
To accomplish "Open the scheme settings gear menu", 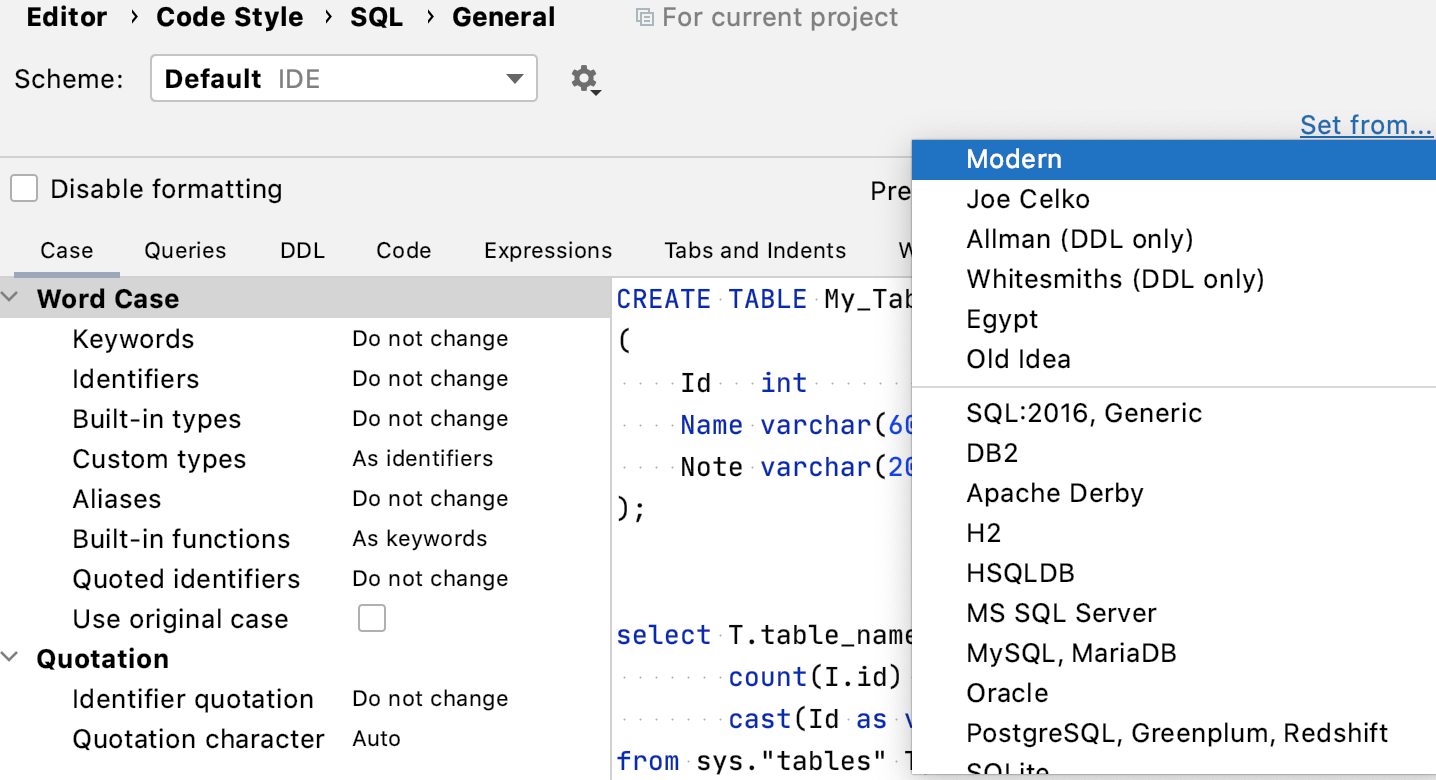I will (x=585, y=78).
